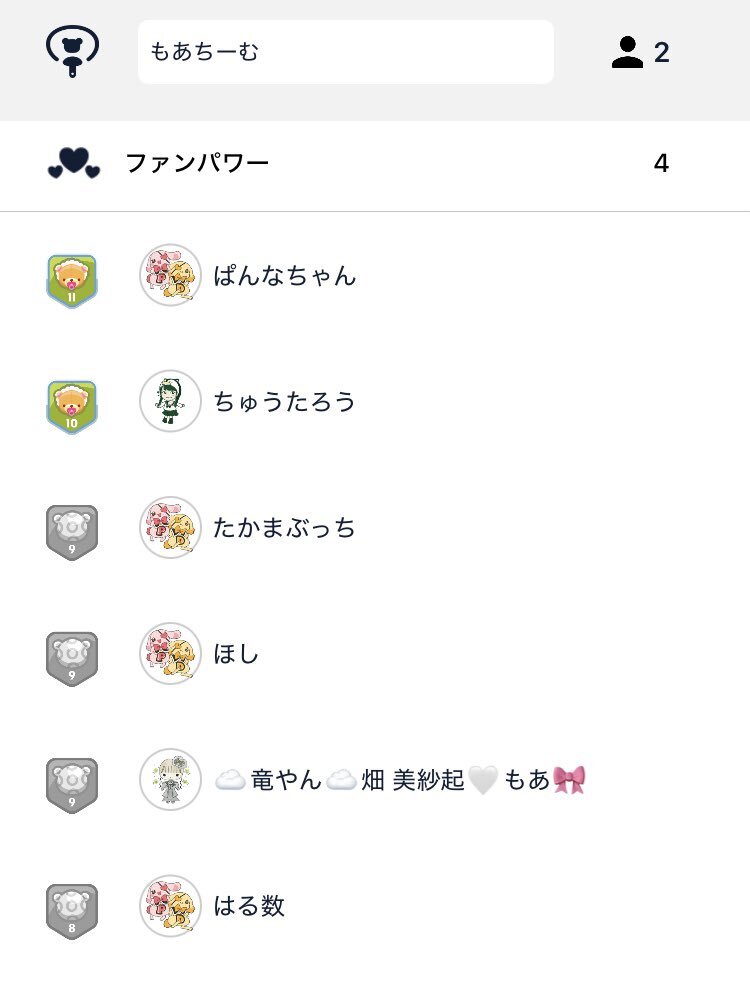Click the ファンパワー hearts icon
This screenshot has height=991, width=750.
(x=74, y=163)
